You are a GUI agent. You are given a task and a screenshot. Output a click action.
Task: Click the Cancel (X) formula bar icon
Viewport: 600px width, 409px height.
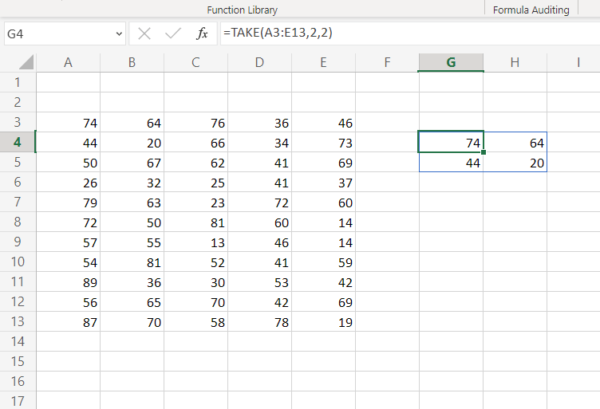tap(144, 34)
